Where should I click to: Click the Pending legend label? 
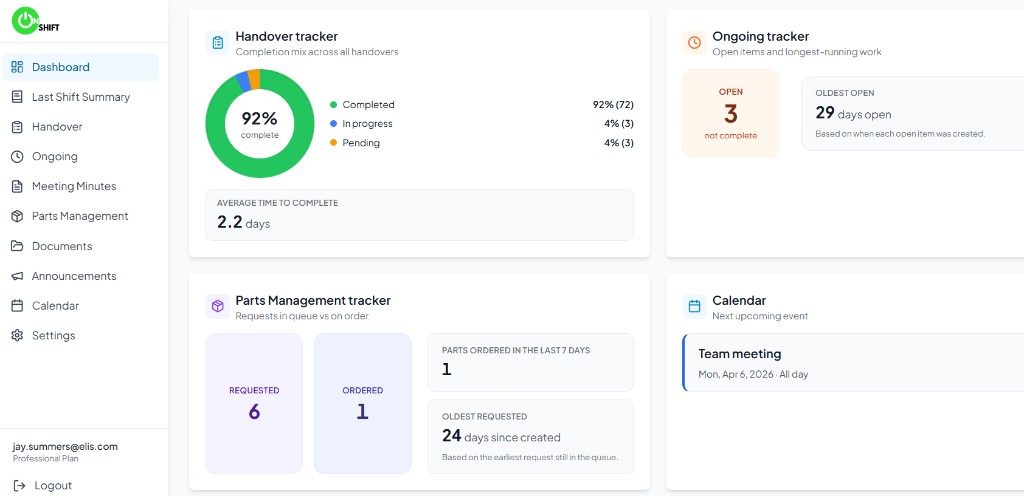pos(361,142)
